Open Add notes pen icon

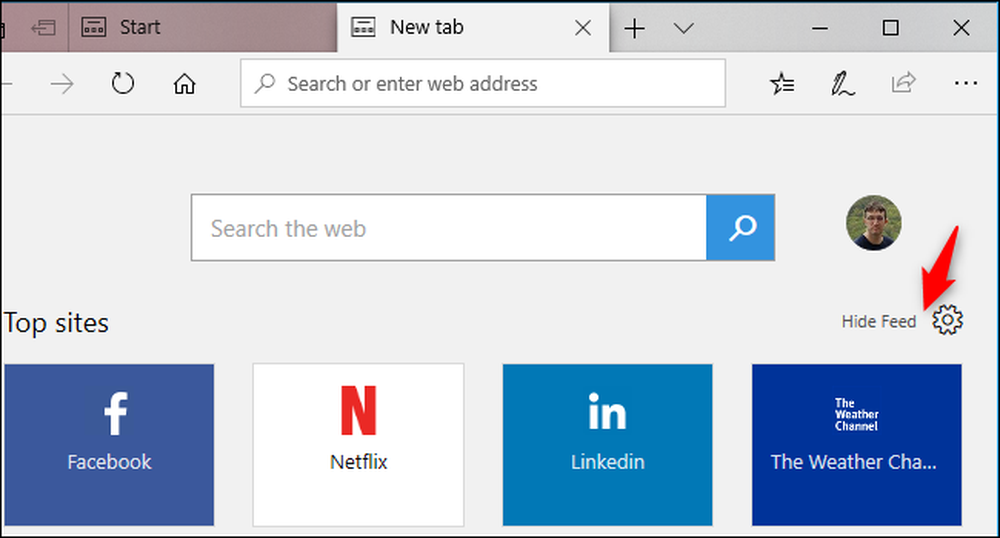pyautogui.click(x=842, y=84)
